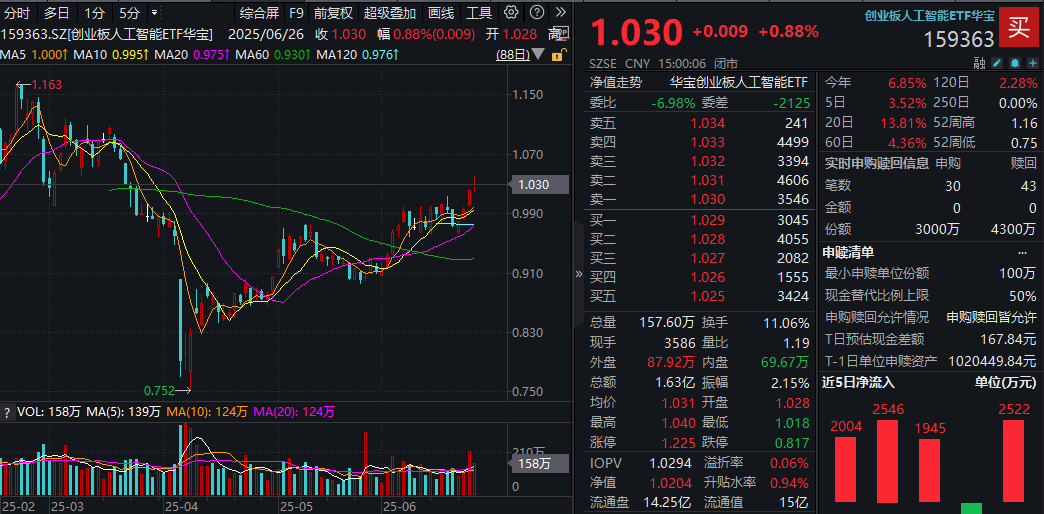
Task: Click the 2522 net inflow bar
Action: 1013,461
